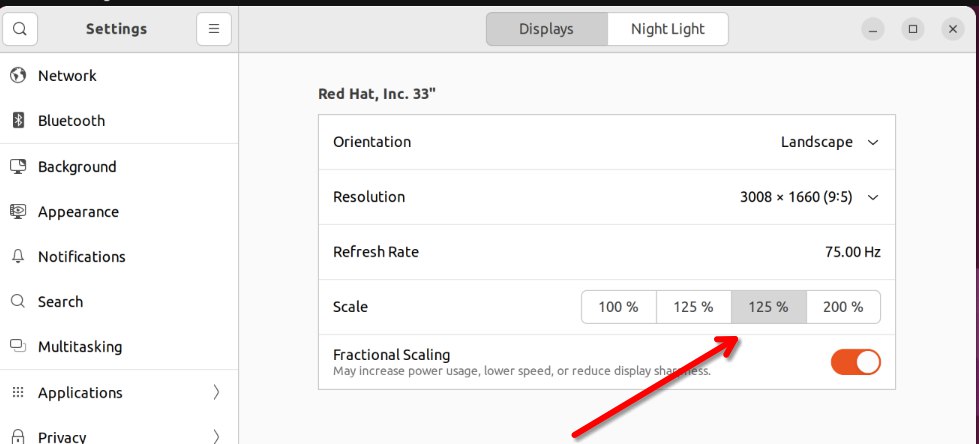
Task: Open the Search settings in the sidebar
Action: click(x=60, y=302)
